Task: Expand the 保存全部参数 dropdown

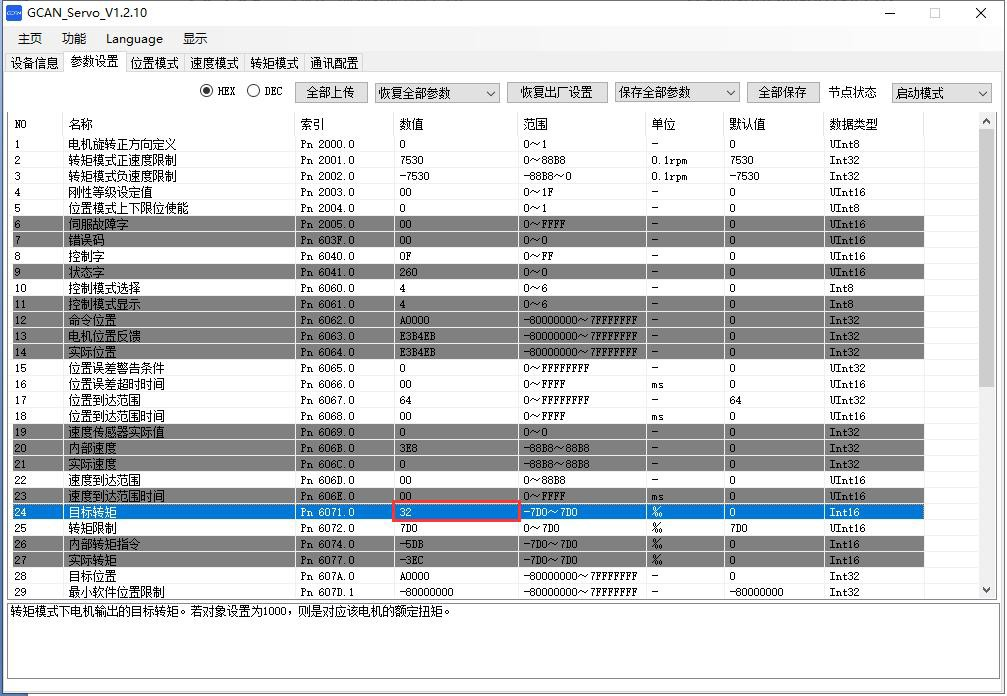Action: click(676, 92)
